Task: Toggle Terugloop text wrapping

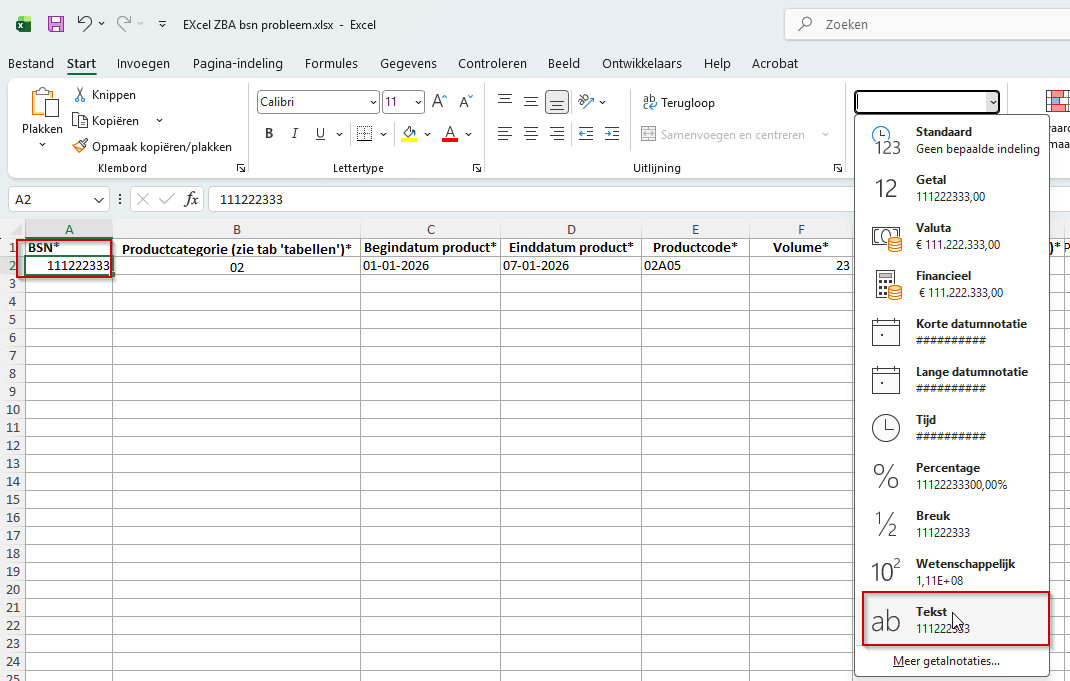Action: coord(679,102)
